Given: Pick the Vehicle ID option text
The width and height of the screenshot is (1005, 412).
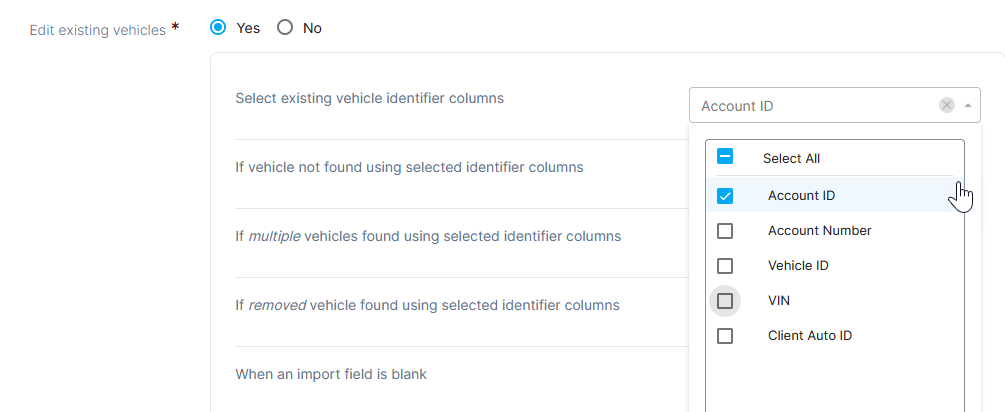Looking at the screenshot, I should pyautogui.click(x=798, y=266).
